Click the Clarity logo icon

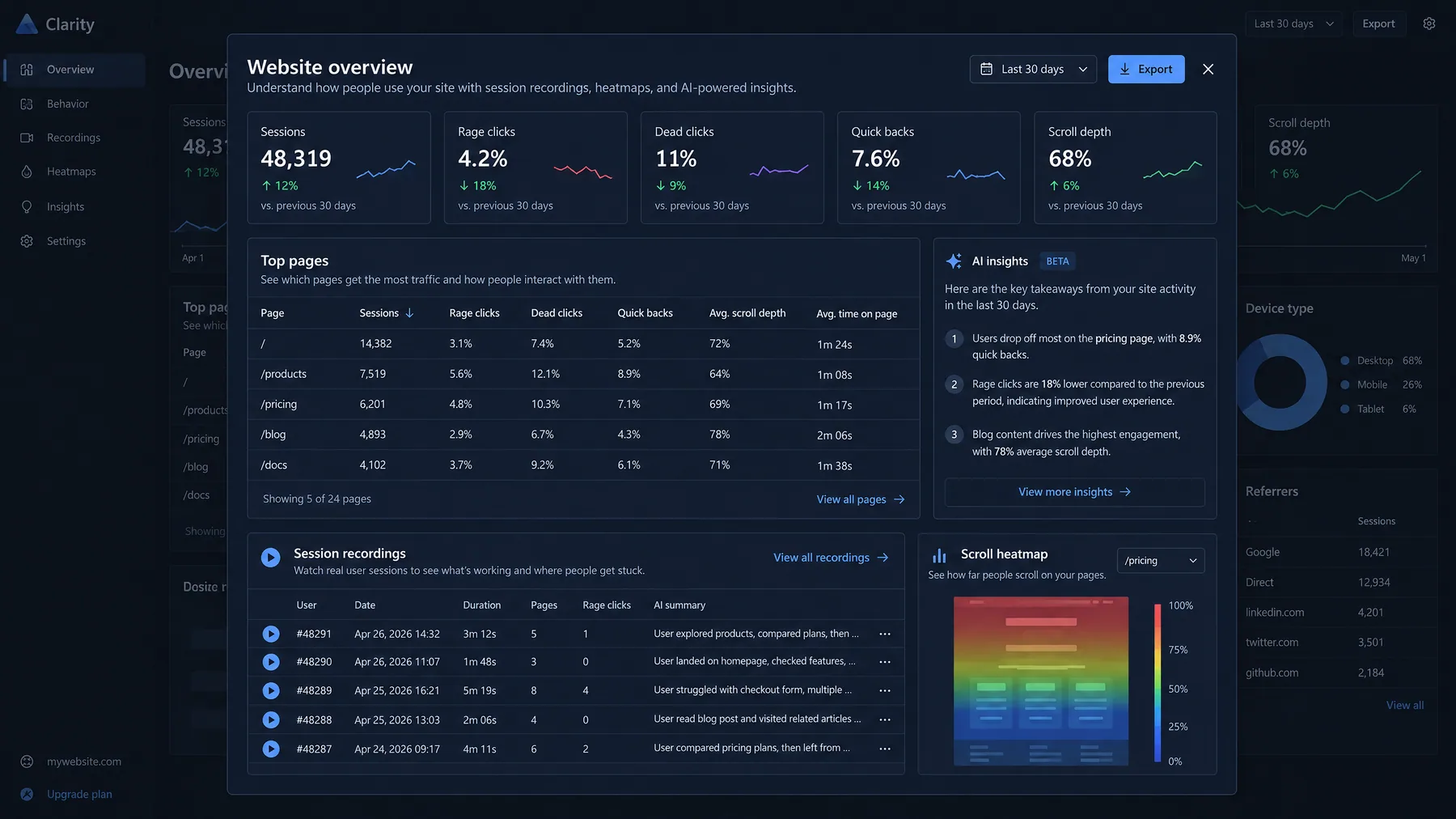[x=27, y=24]
